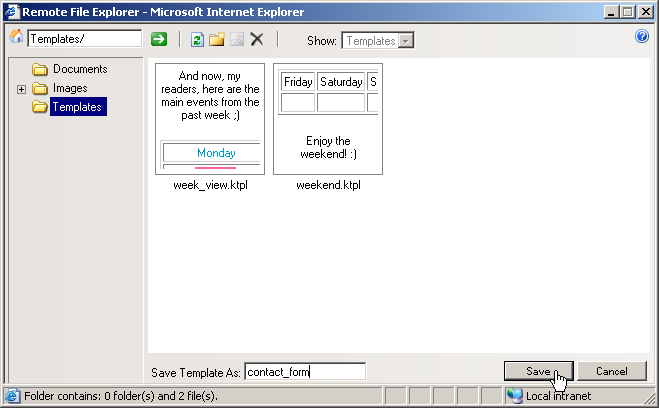This screenshot has height=408, width=659.
Task: Click the home folder icon
Action: point(15,39)
